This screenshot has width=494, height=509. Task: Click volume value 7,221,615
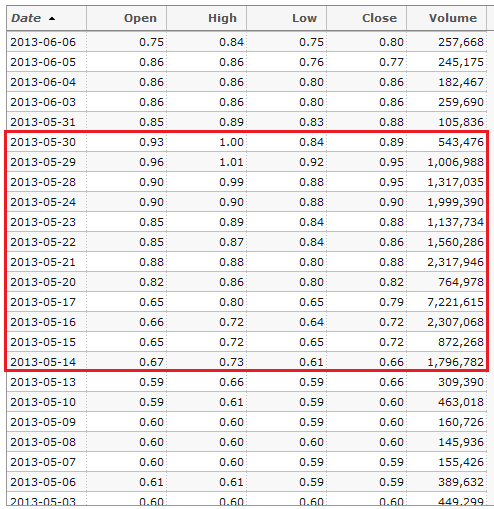(x=455, y=302)
